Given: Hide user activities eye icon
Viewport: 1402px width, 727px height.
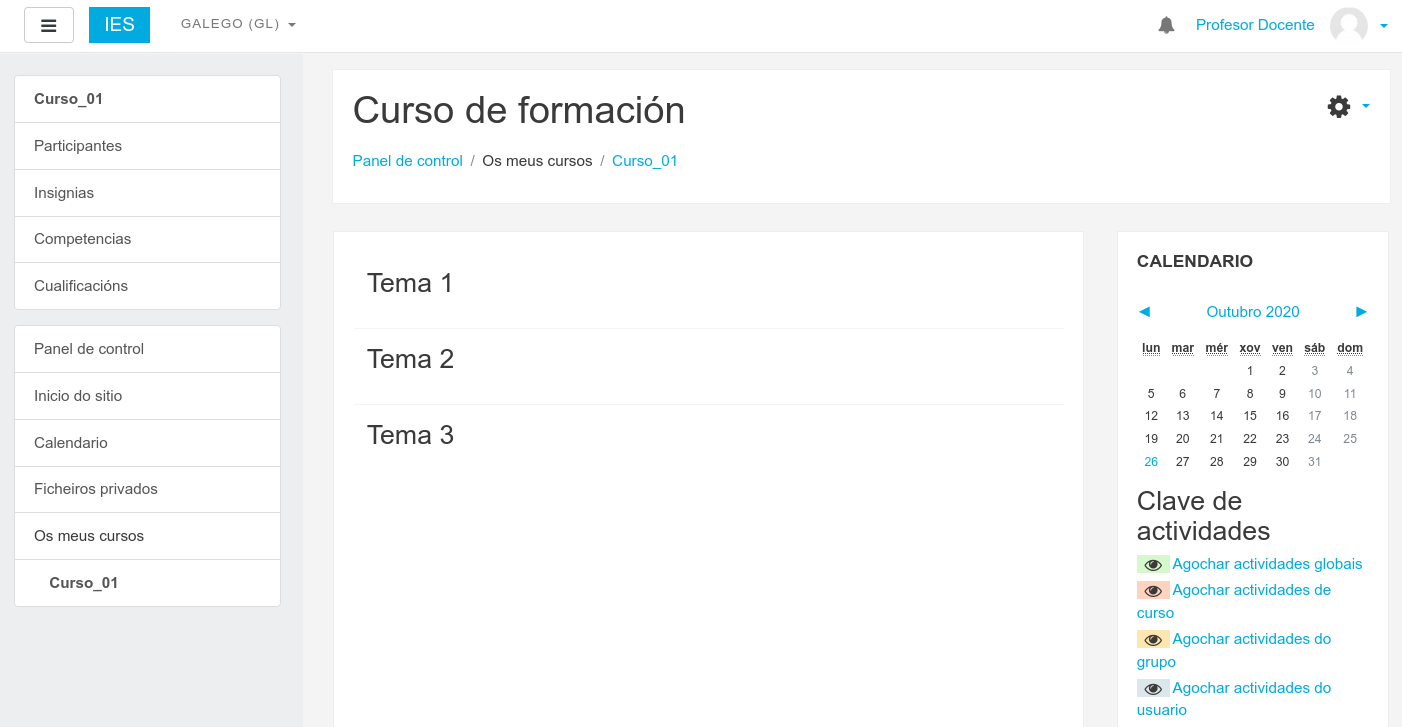Looking at the screenshot, I should (x=1153, y=689).
